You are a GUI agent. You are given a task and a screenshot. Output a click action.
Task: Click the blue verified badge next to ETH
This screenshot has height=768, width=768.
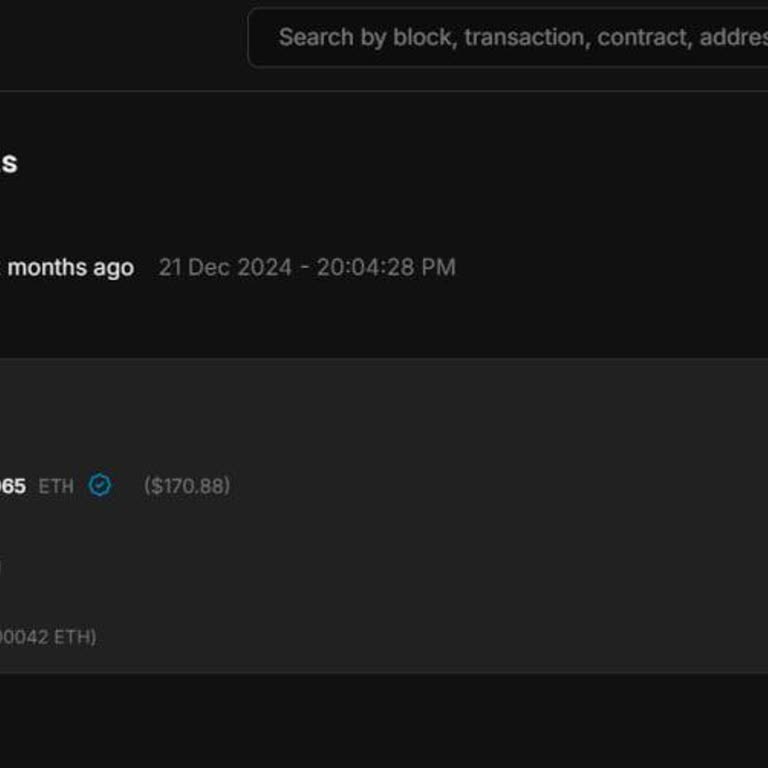pyautogui.click(x=100, y=486)
